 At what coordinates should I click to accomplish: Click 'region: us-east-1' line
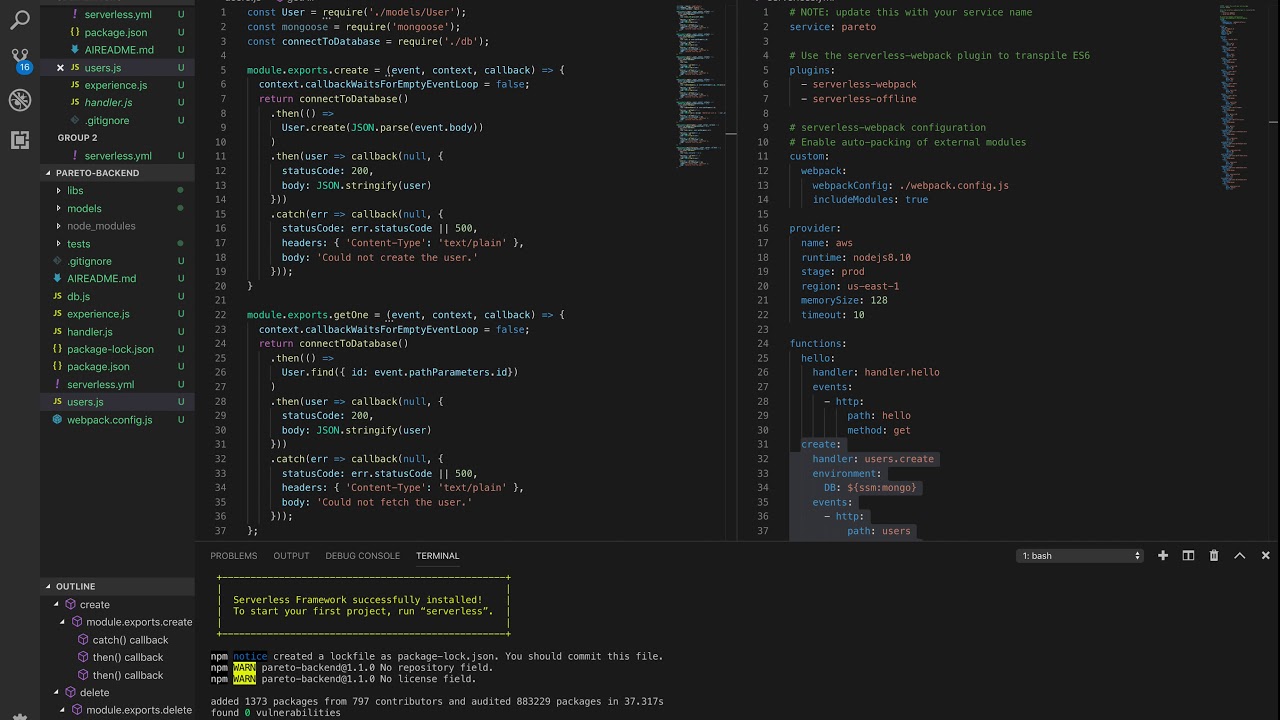click(x=849, y=286)
